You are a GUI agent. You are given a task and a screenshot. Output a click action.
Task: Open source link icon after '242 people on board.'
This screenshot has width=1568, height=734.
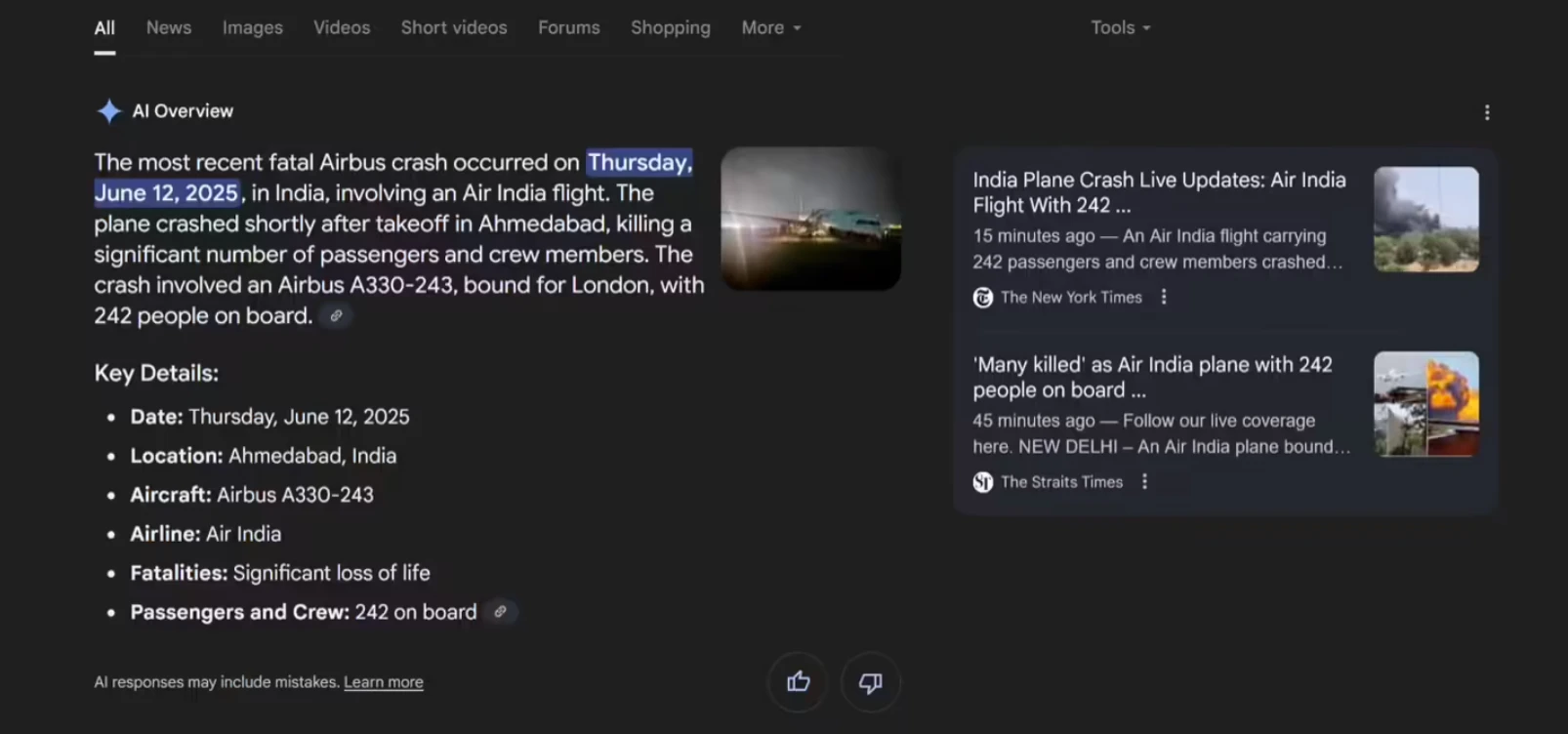click(x=336, y=316)
